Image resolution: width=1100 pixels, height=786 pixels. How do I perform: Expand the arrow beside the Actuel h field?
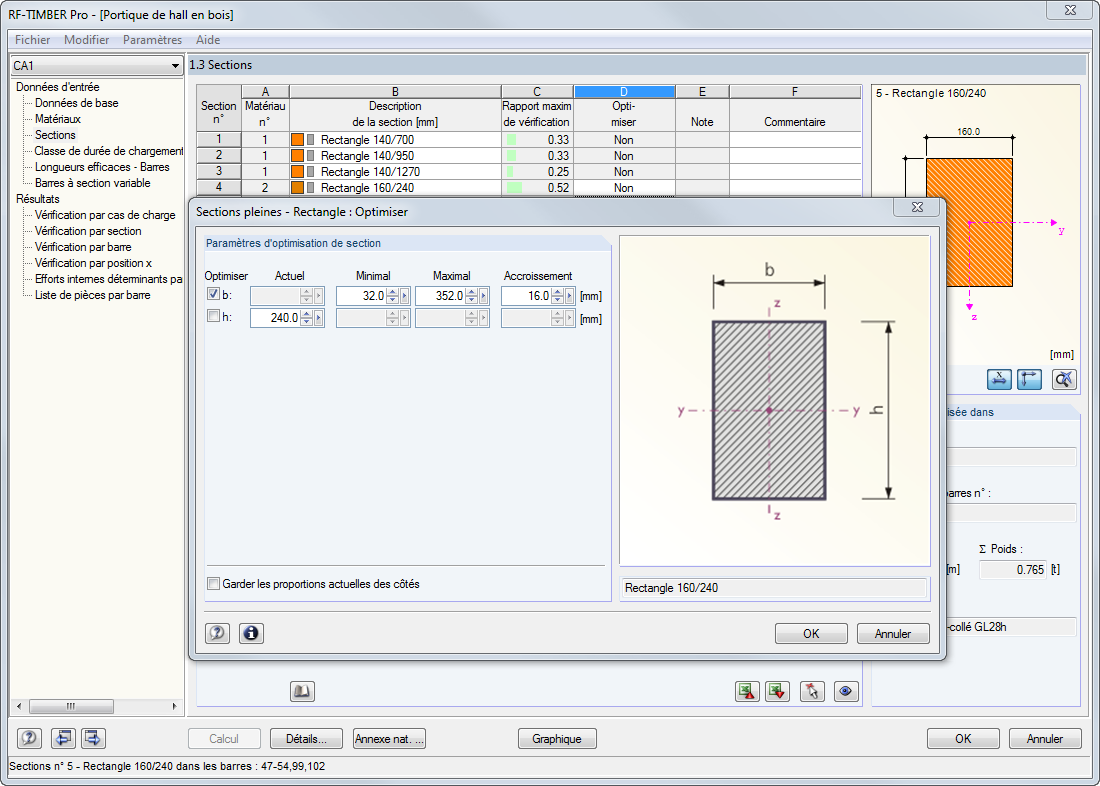(318, 319)
